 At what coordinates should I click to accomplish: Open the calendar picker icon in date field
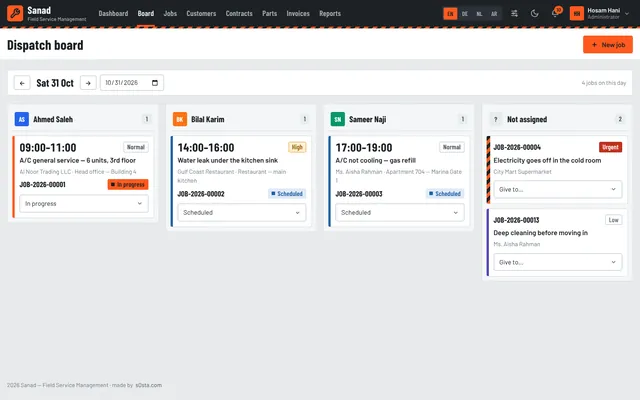point(155,83)
